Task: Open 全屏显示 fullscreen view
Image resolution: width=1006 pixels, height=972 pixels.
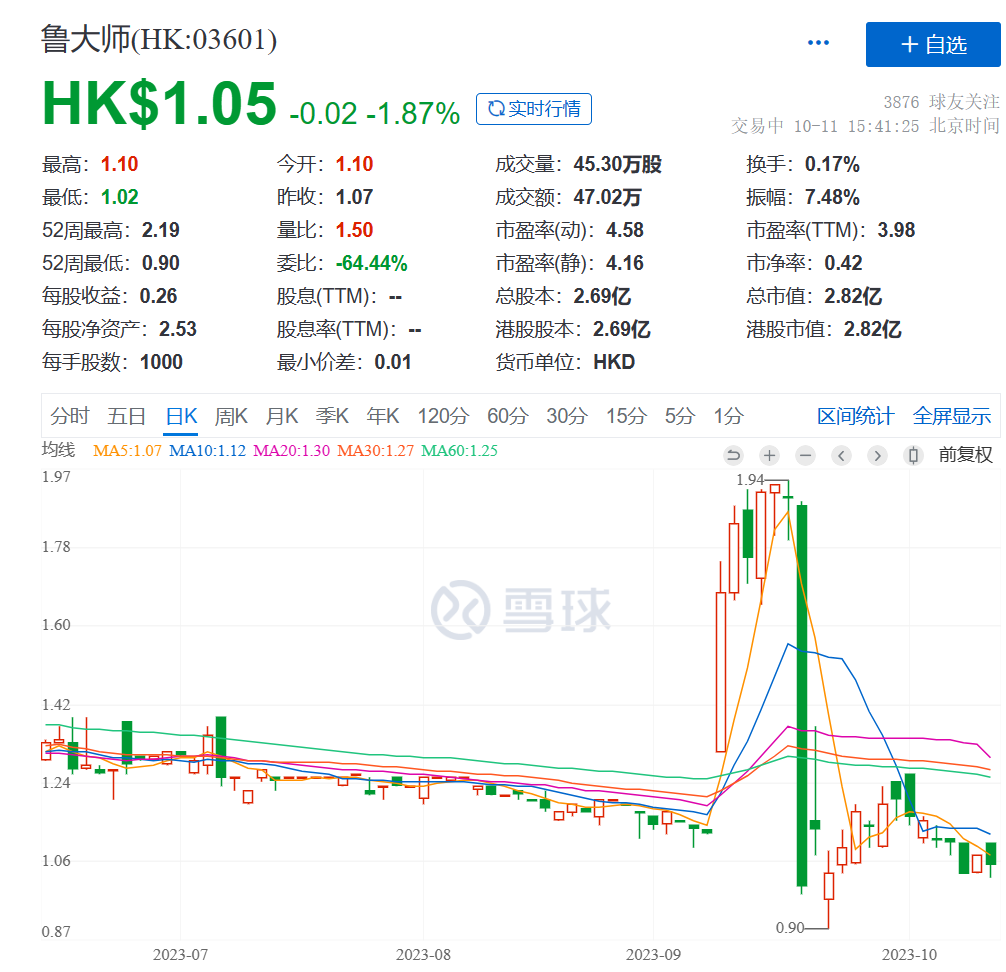Action: tap(952, 416)
